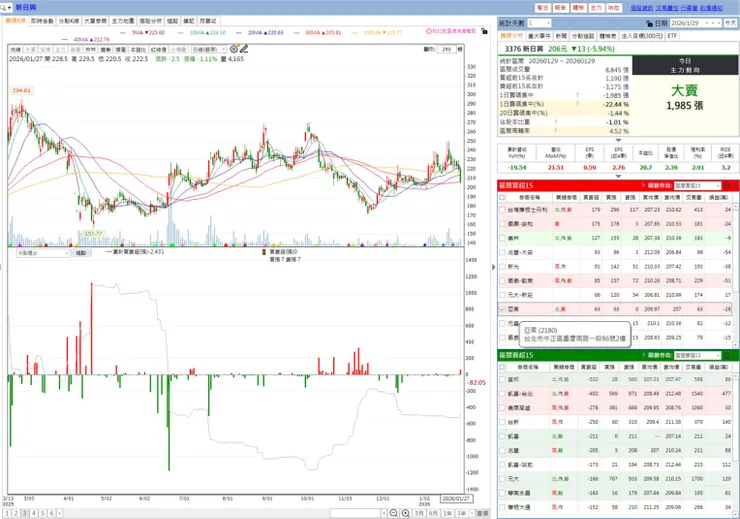
Task: Click next arrow after page 6
Action: point(59,513)
